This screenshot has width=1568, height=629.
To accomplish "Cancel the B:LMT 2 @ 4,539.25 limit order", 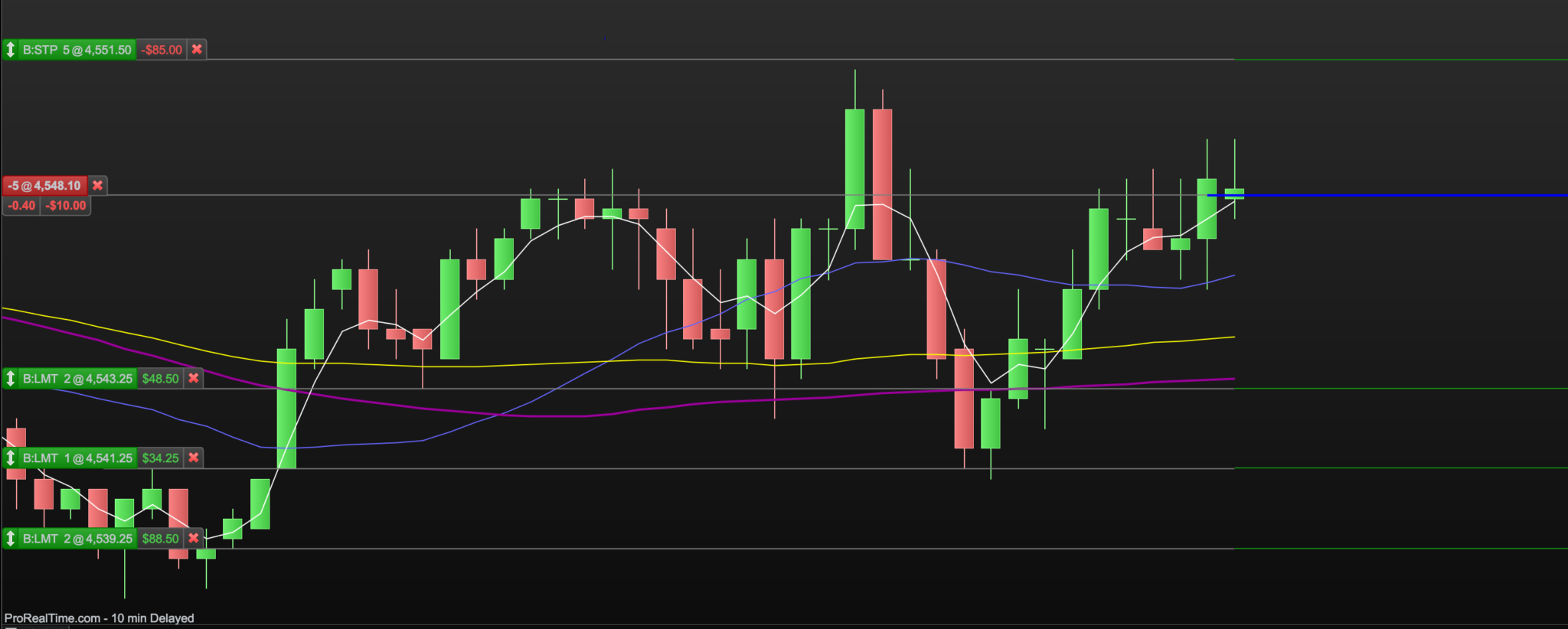I will [x=194, y=538].
